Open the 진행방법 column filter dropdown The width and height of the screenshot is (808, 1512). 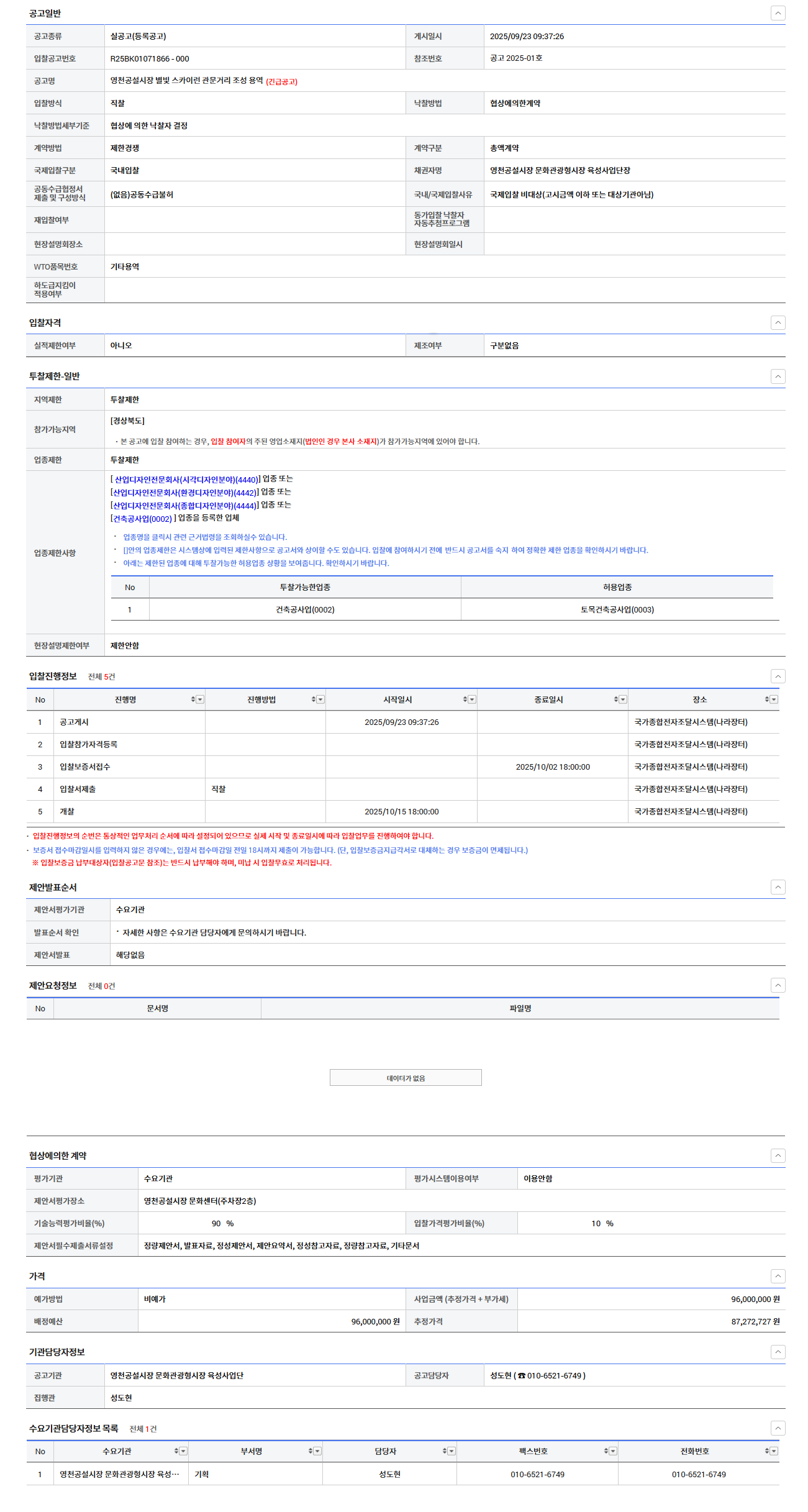coord(320,699)
